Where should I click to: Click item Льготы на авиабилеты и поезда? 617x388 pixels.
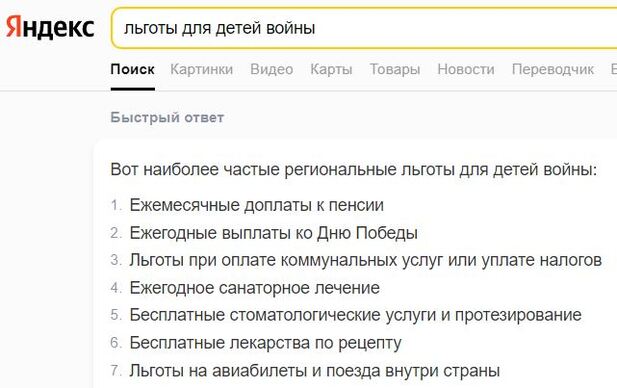pos(315,370)
